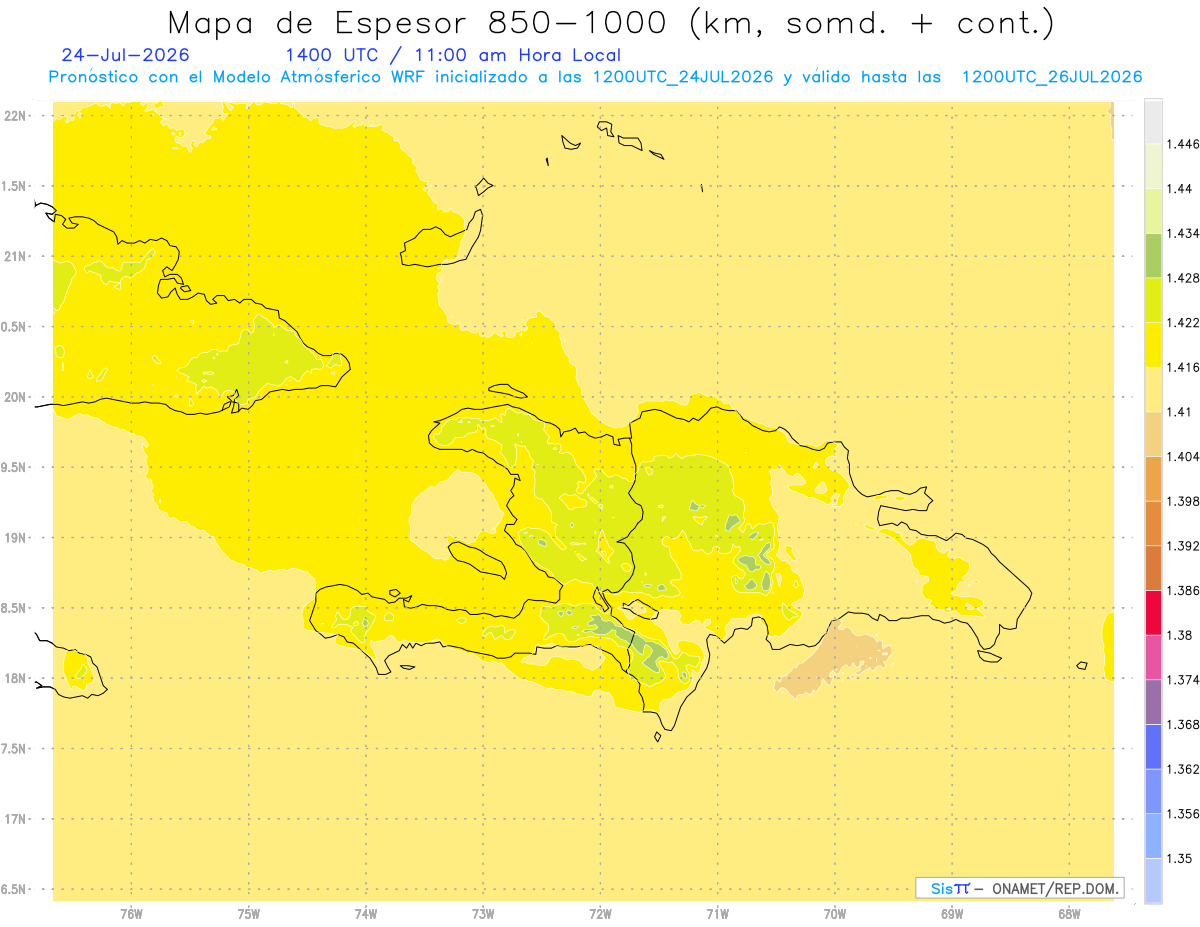Click the '17N' latitude label
This screenshot has height=927, width=1200.
coord(16,819)
